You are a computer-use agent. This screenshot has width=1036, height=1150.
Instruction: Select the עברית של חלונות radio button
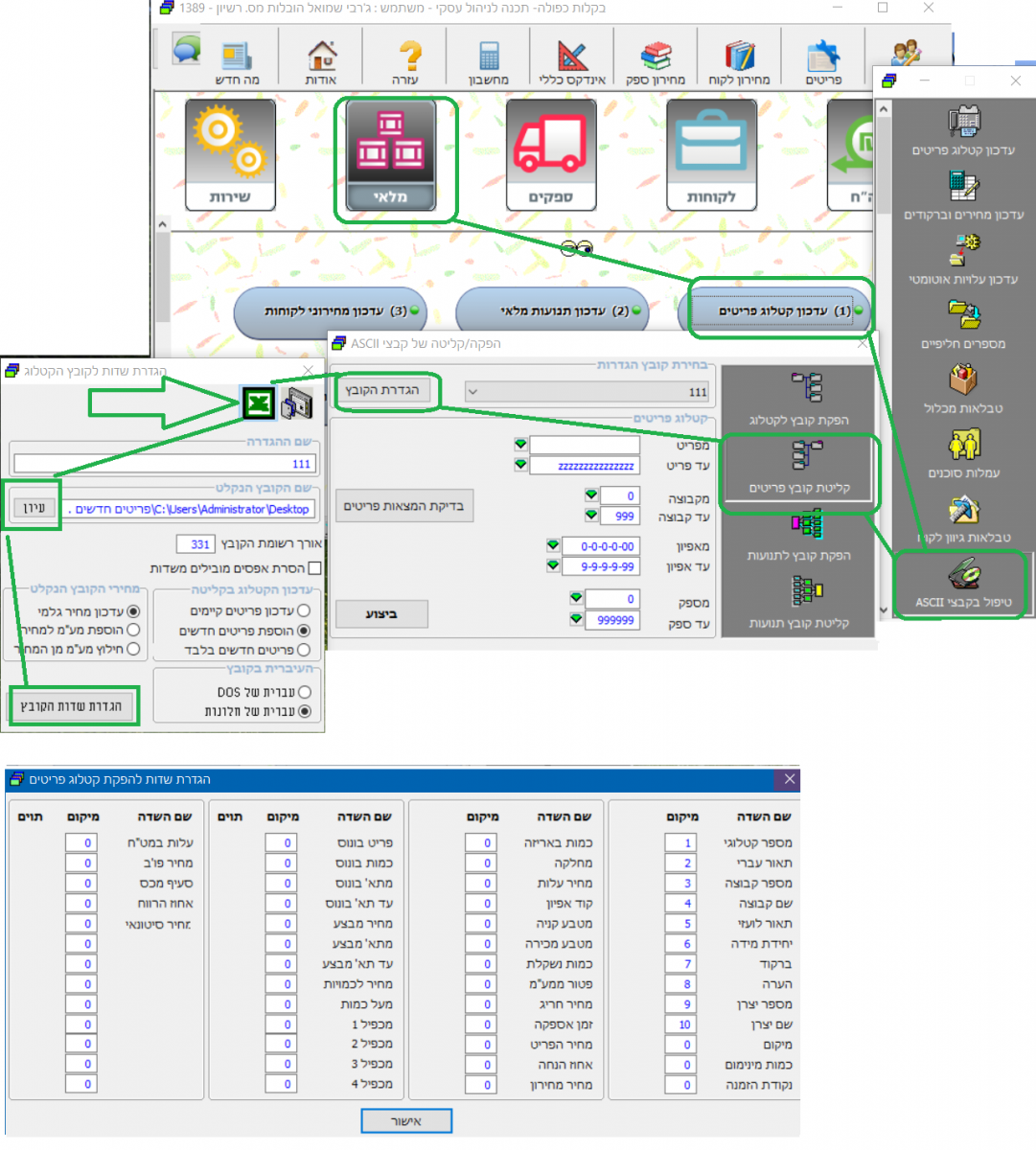point(305,711)
